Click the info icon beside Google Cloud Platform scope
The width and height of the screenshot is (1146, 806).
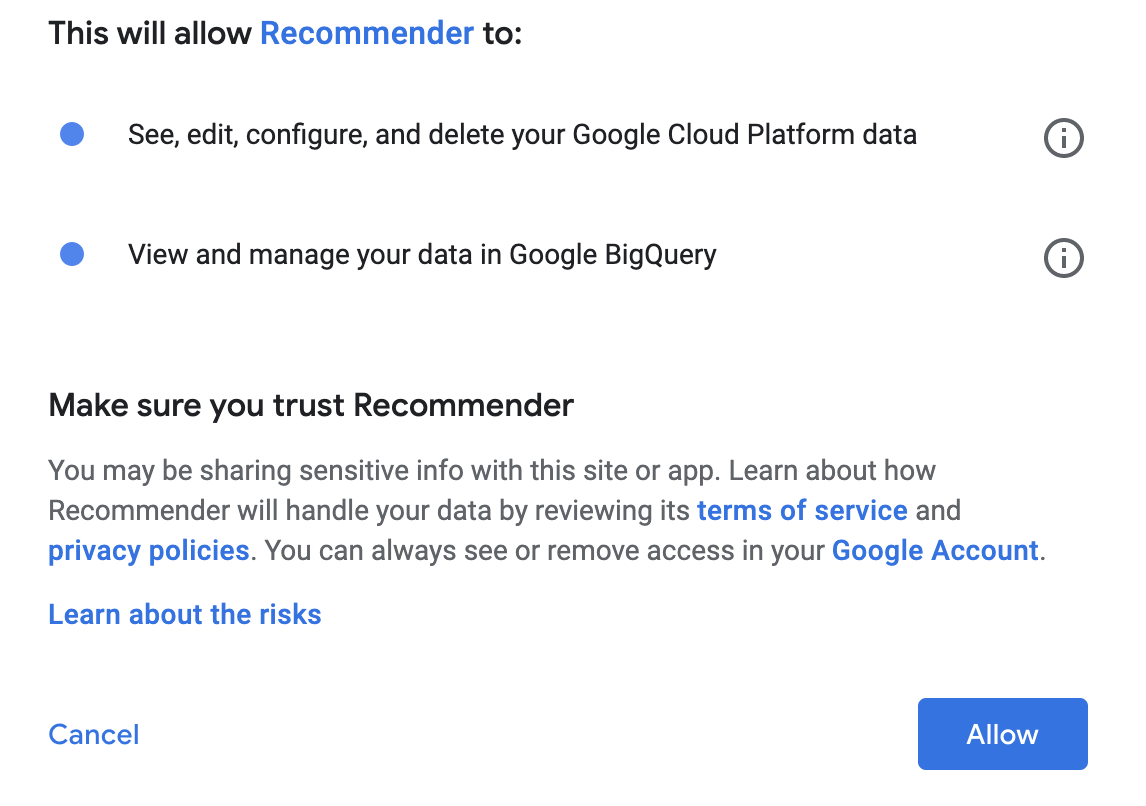[1063, 138]
